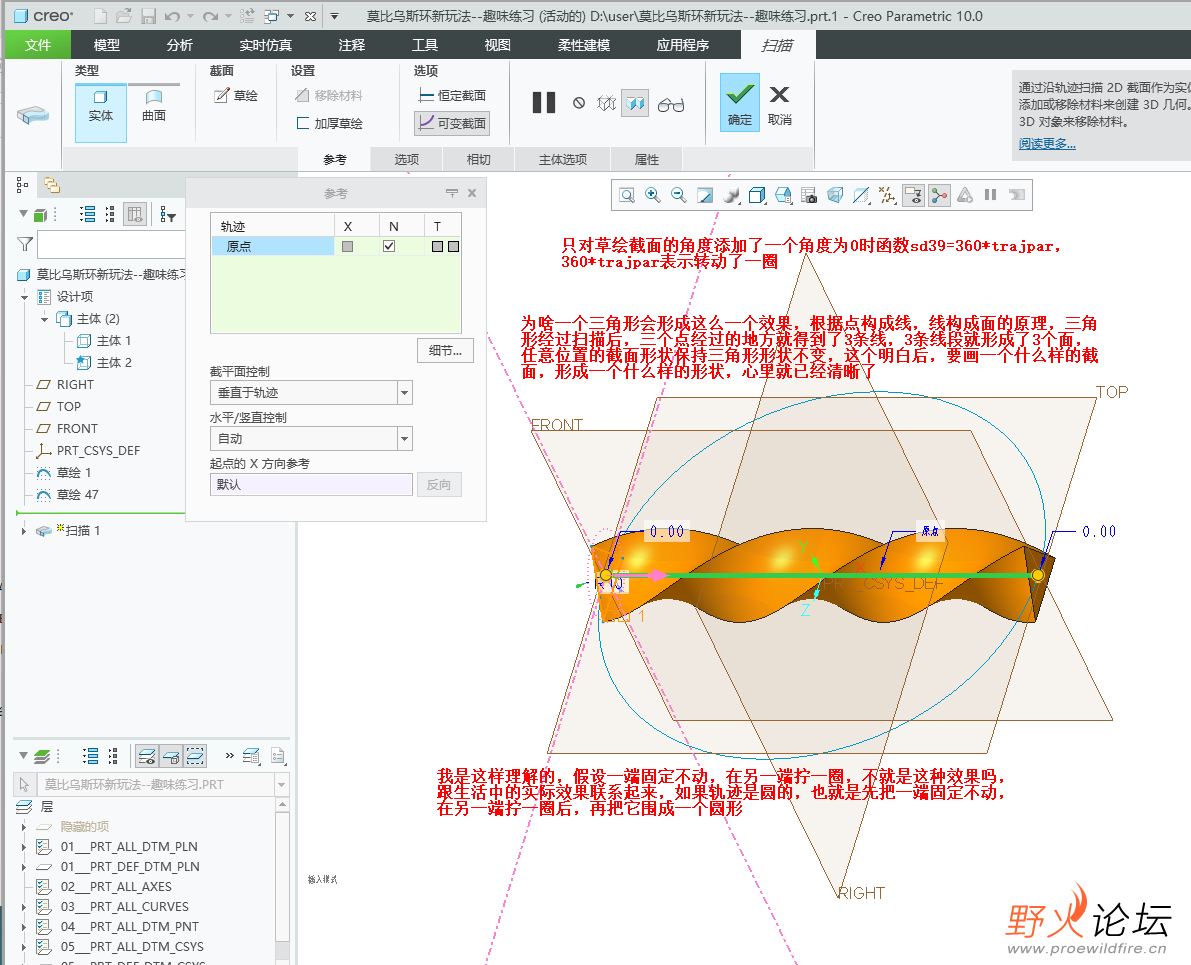Select Surface (曲面) sweep type

[x=153, y=106]
